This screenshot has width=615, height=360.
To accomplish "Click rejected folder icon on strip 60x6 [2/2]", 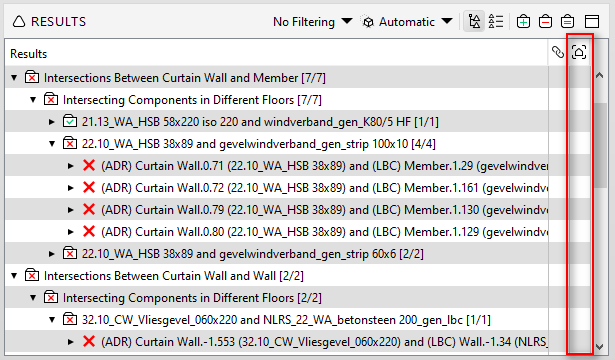I will click(x=70, y=253).
